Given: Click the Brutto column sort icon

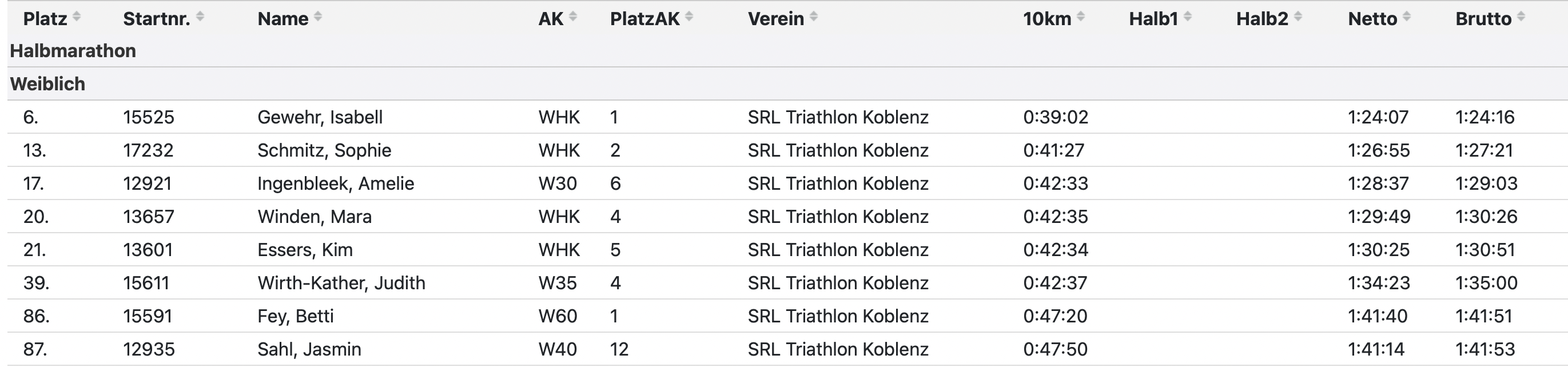Looking at the screenshot, I should click(1521, 17).
